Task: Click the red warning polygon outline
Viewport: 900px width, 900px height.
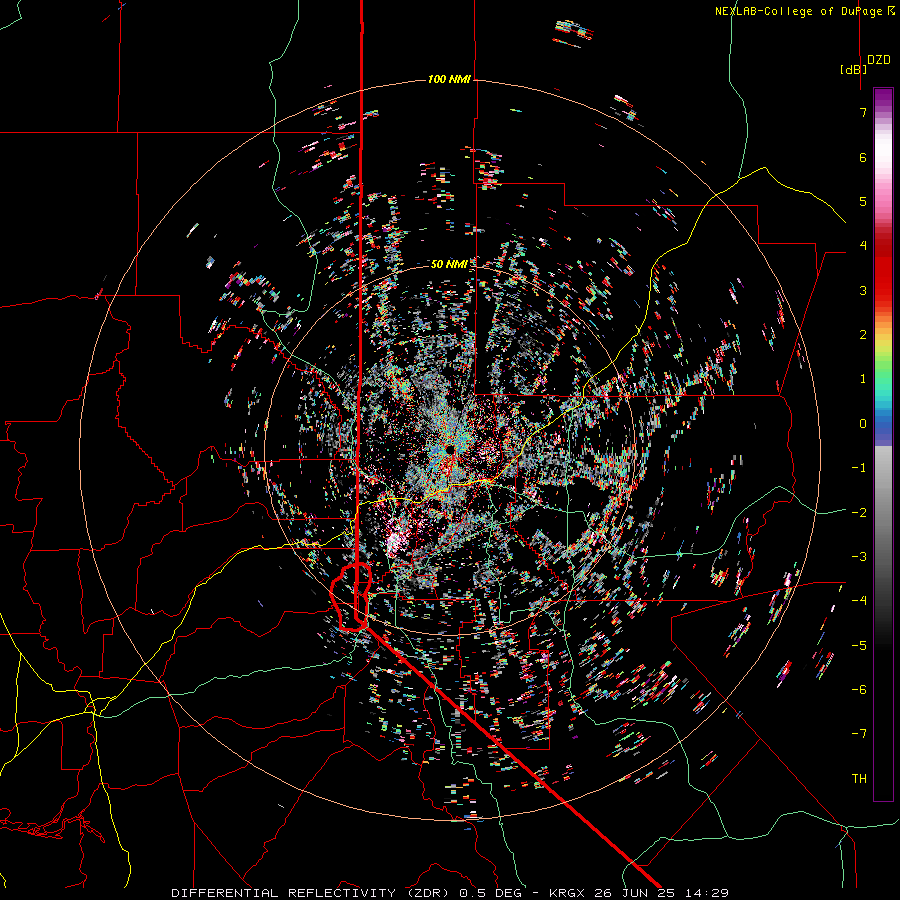Action: 351,597
